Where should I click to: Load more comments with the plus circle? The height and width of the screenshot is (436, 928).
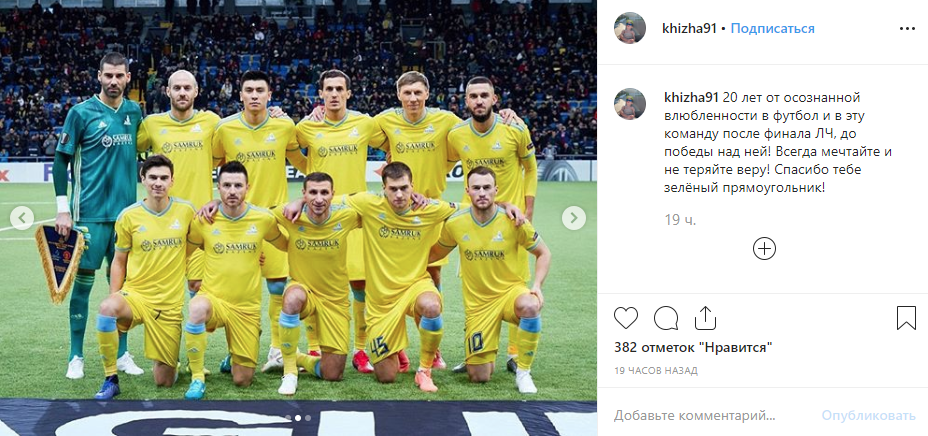[764, 248]
